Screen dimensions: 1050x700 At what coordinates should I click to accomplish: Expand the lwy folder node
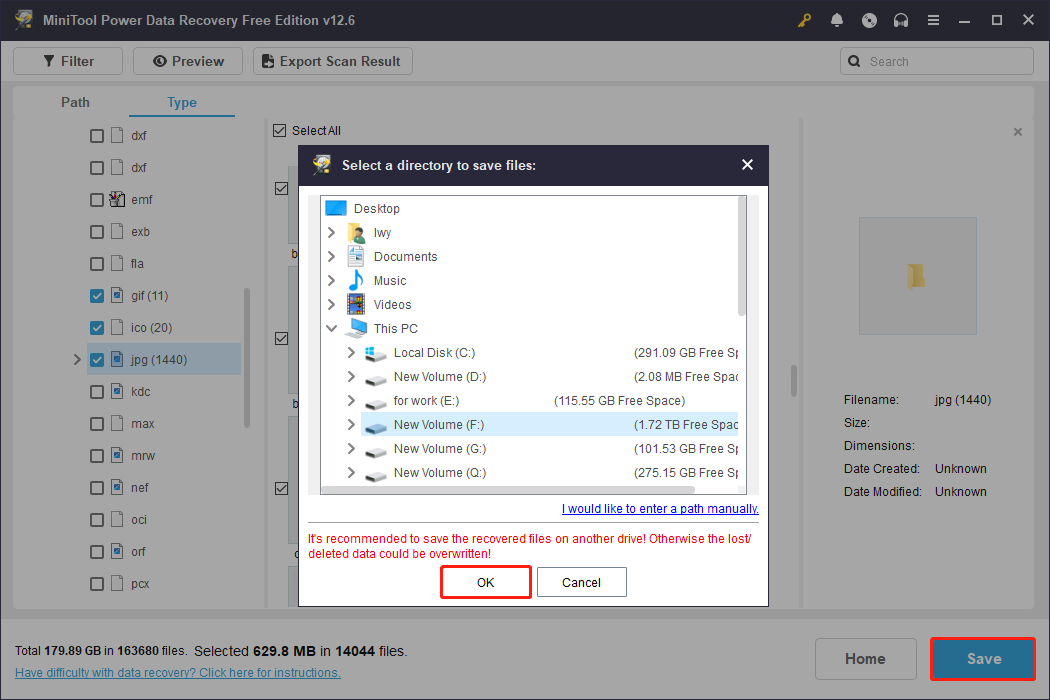pos(331,232)
